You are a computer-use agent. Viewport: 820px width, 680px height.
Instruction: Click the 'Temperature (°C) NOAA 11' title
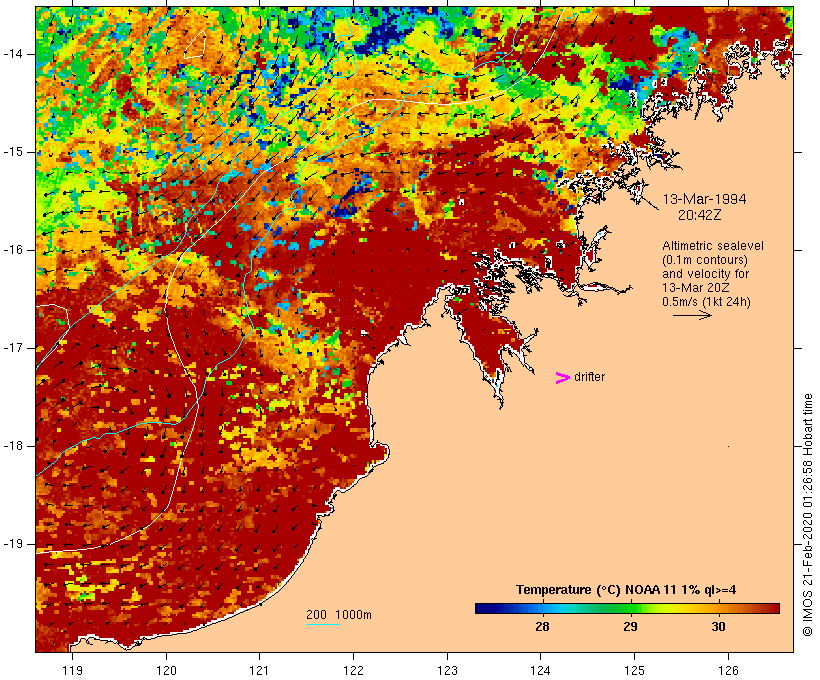(x=626, y=590)
